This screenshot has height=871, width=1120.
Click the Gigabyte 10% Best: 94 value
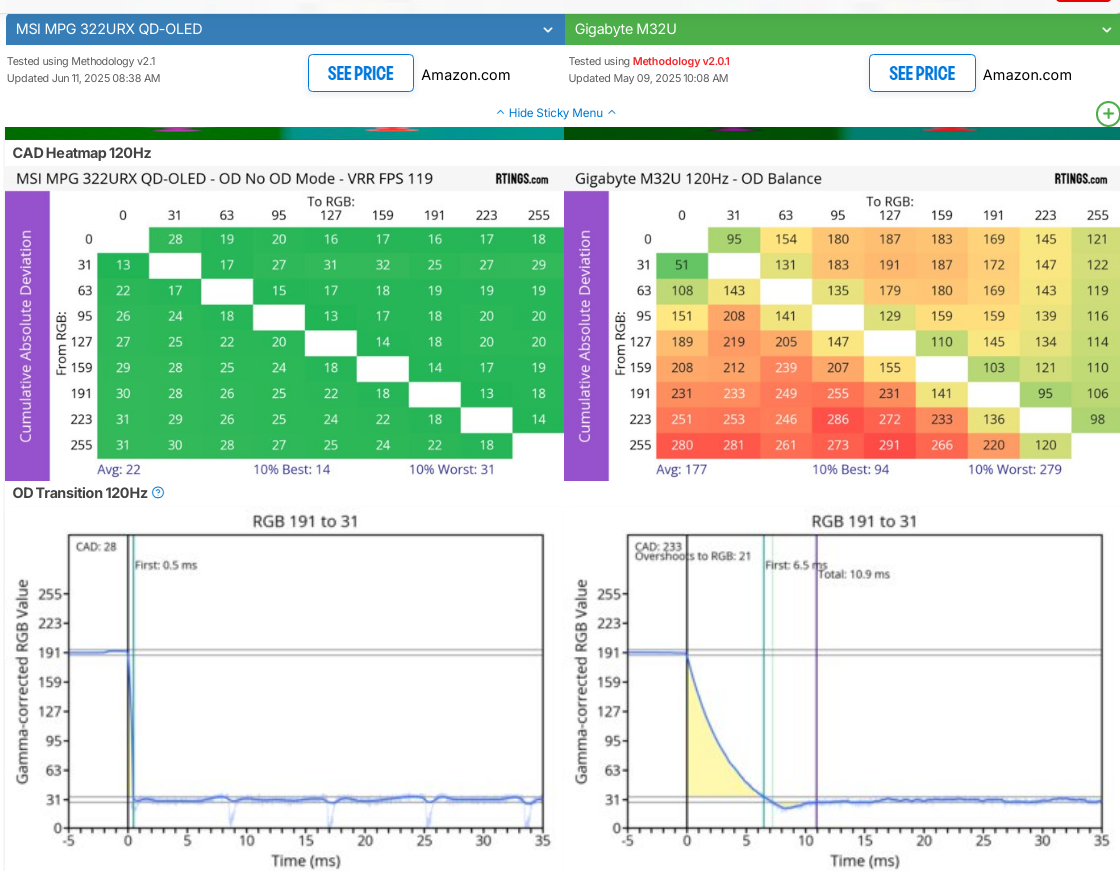click(x=850, y=469)
